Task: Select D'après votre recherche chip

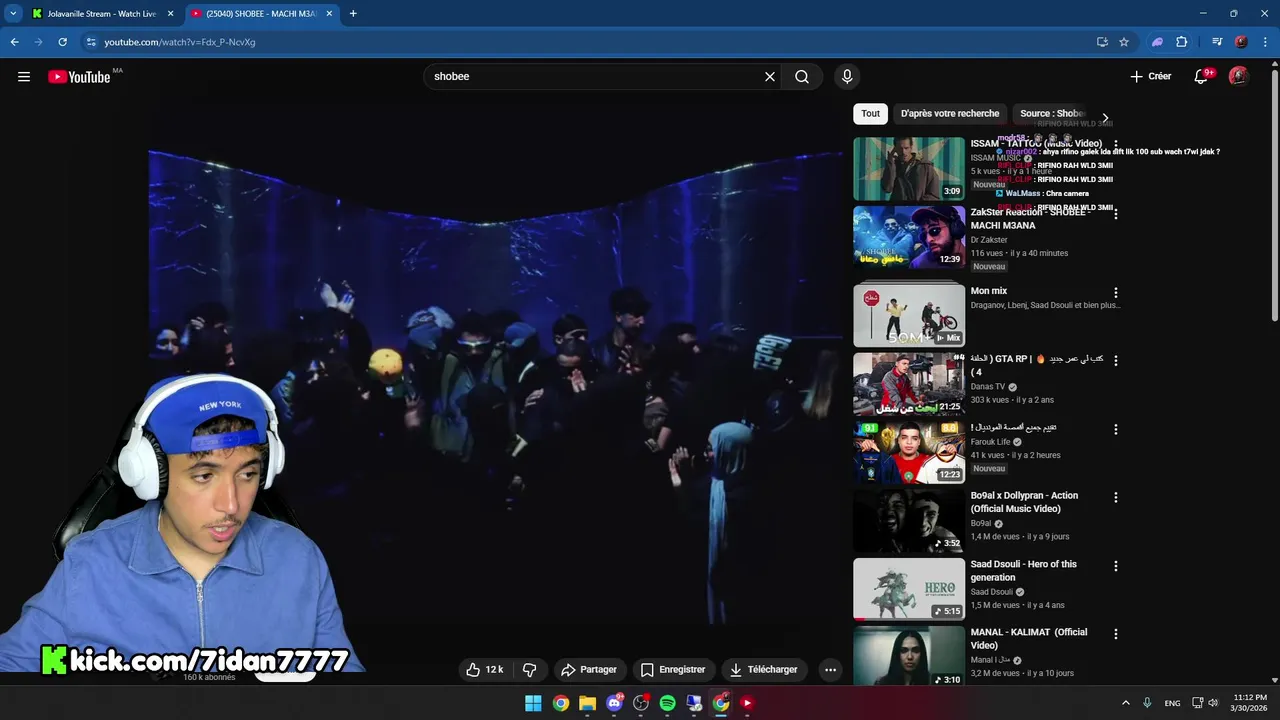Action: pos(950,114)
